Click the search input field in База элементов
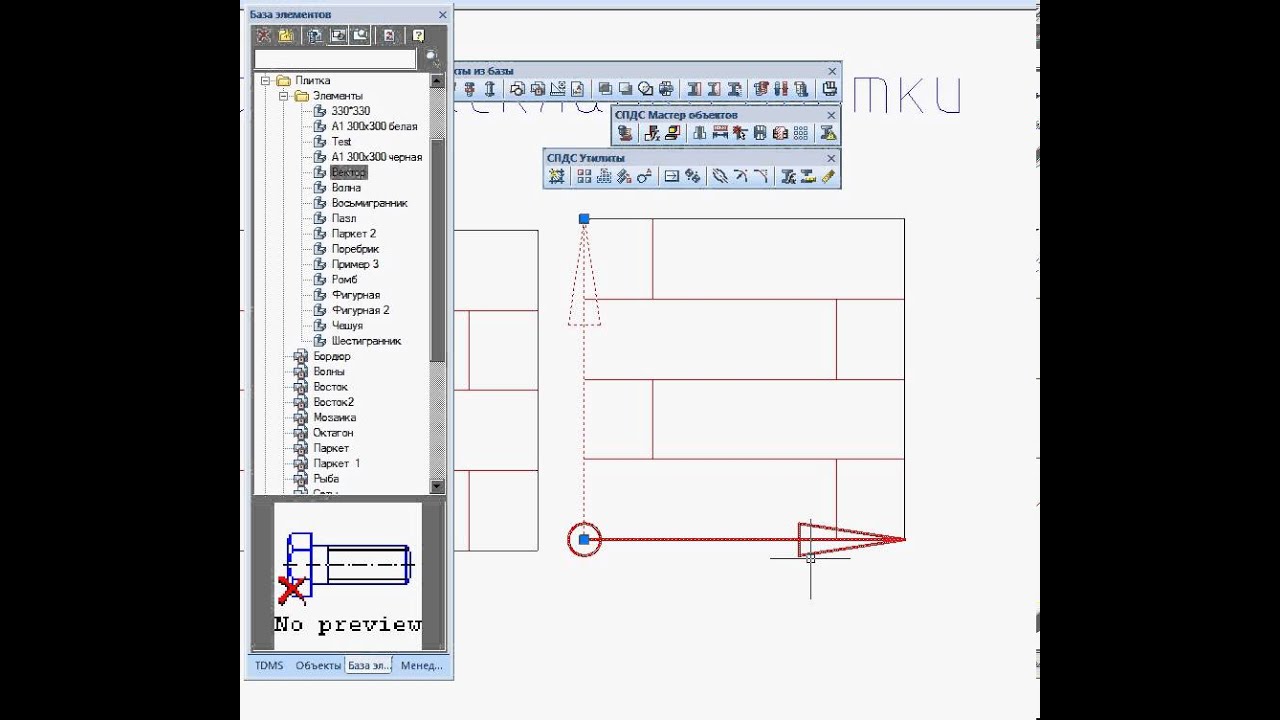The width and height of the screenshot is (1280, 720). pos(335,59)
